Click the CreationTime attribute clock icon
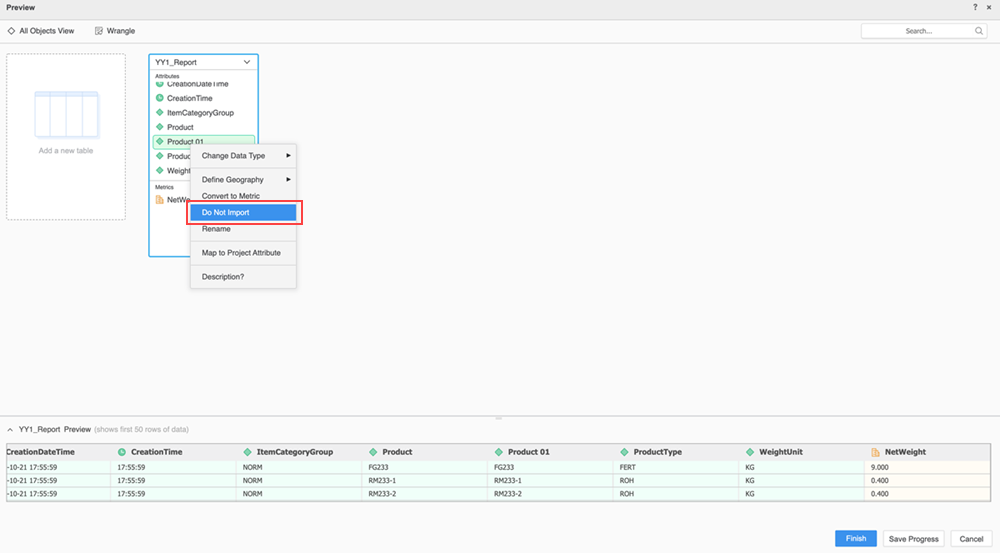The image size is (1000, 553). [x=159, y=98]
